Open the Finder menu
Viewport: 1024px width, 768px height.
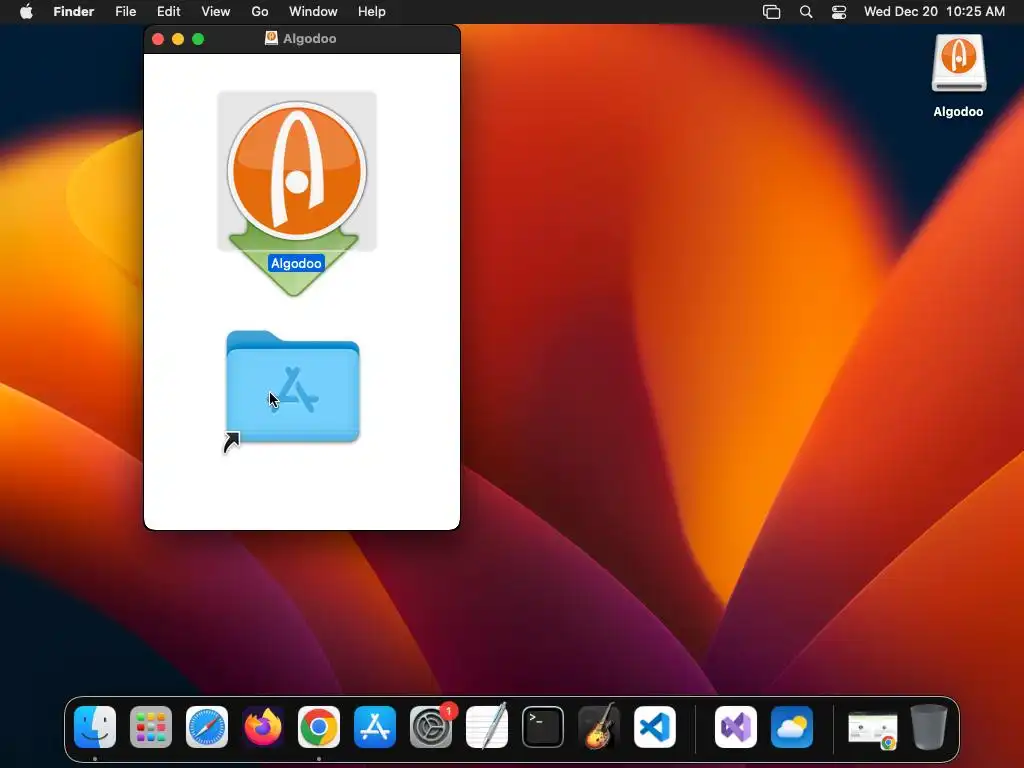coord(74,12)
